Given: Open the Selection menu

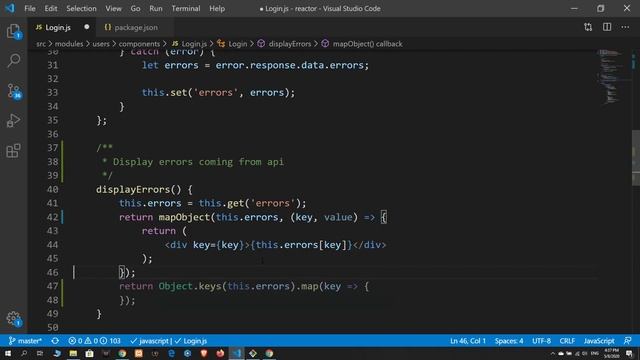Looking at the screenshot, I should [81, 8].
